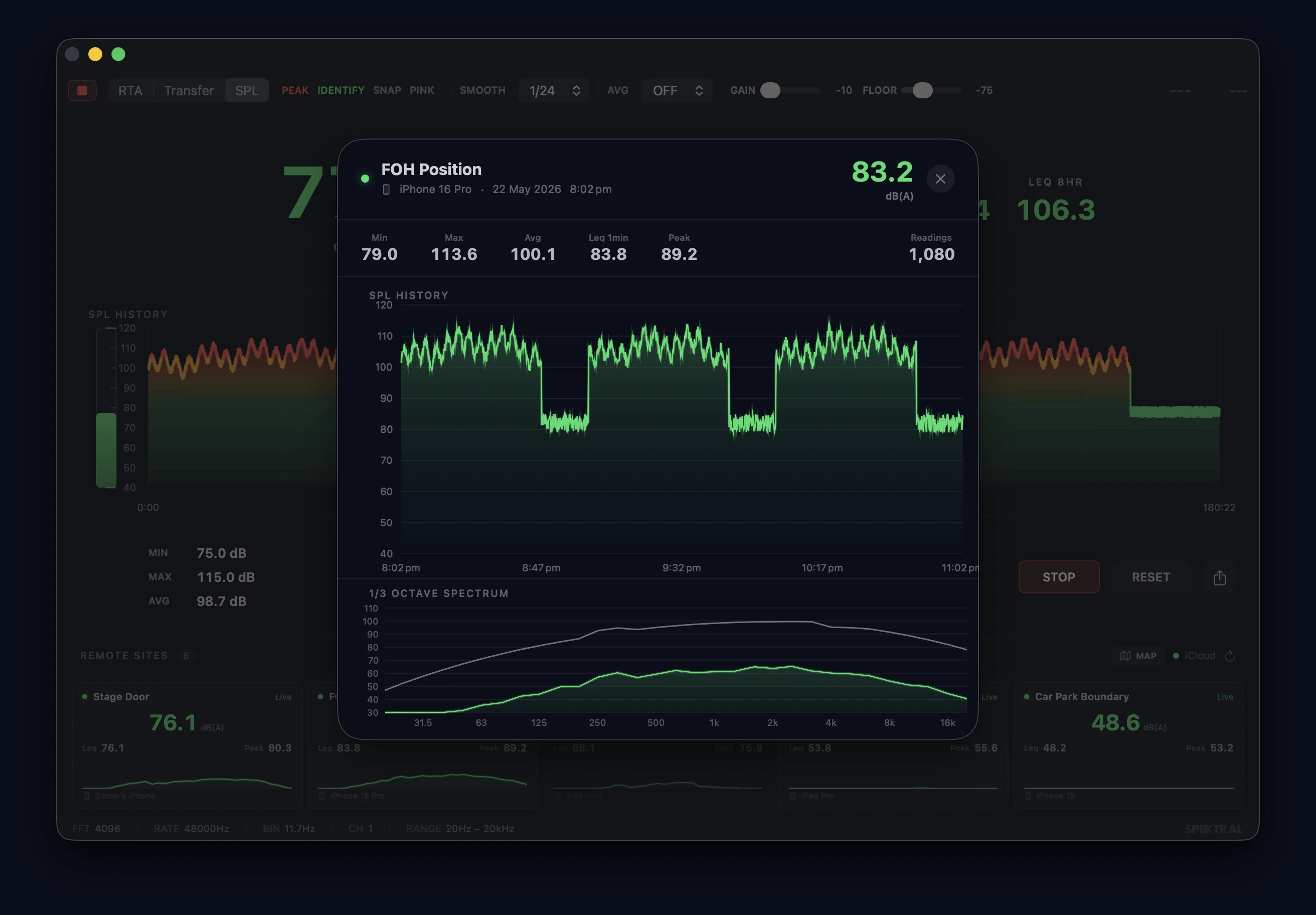Screen dimensions: 1316x915
Task: Click the MIN 75.0 dB stat
Action: (197, 553)
